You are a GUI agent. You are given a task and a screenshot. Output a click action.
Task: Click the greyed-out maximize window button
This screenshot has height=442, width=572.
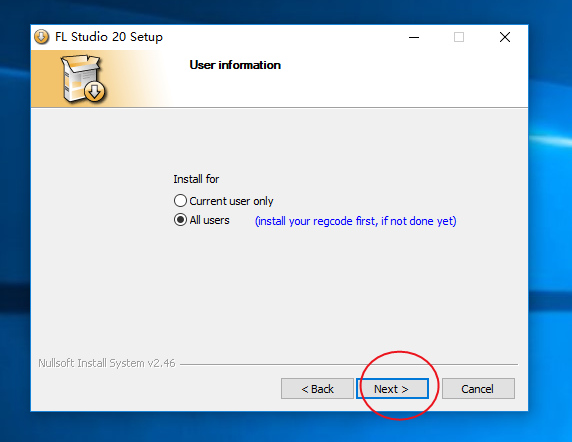(x=459, y=37)
